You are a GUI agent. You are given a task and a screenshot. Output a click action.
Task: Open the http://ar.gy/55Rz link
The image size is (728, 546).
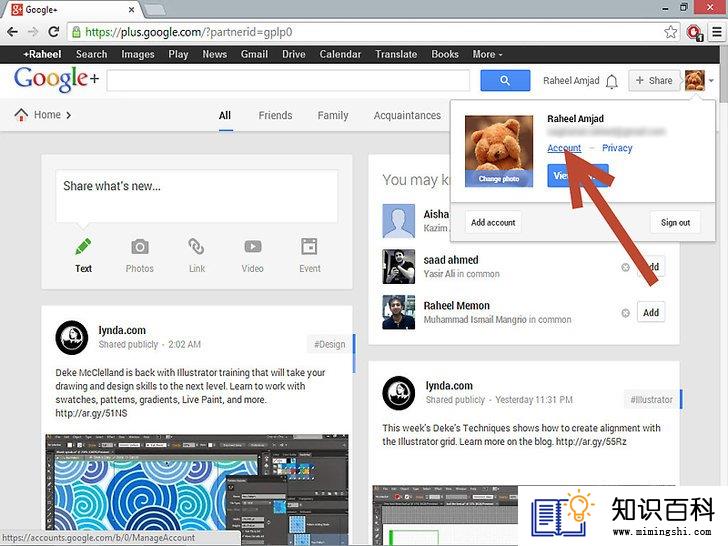point(591,442)
